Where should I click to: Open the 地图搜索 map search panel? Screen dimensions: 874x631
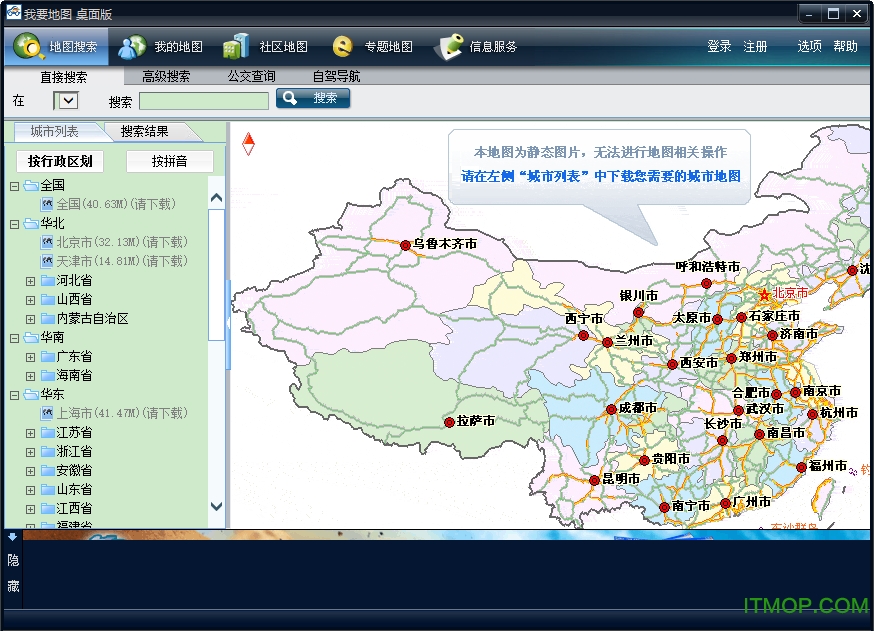(74, 46)
